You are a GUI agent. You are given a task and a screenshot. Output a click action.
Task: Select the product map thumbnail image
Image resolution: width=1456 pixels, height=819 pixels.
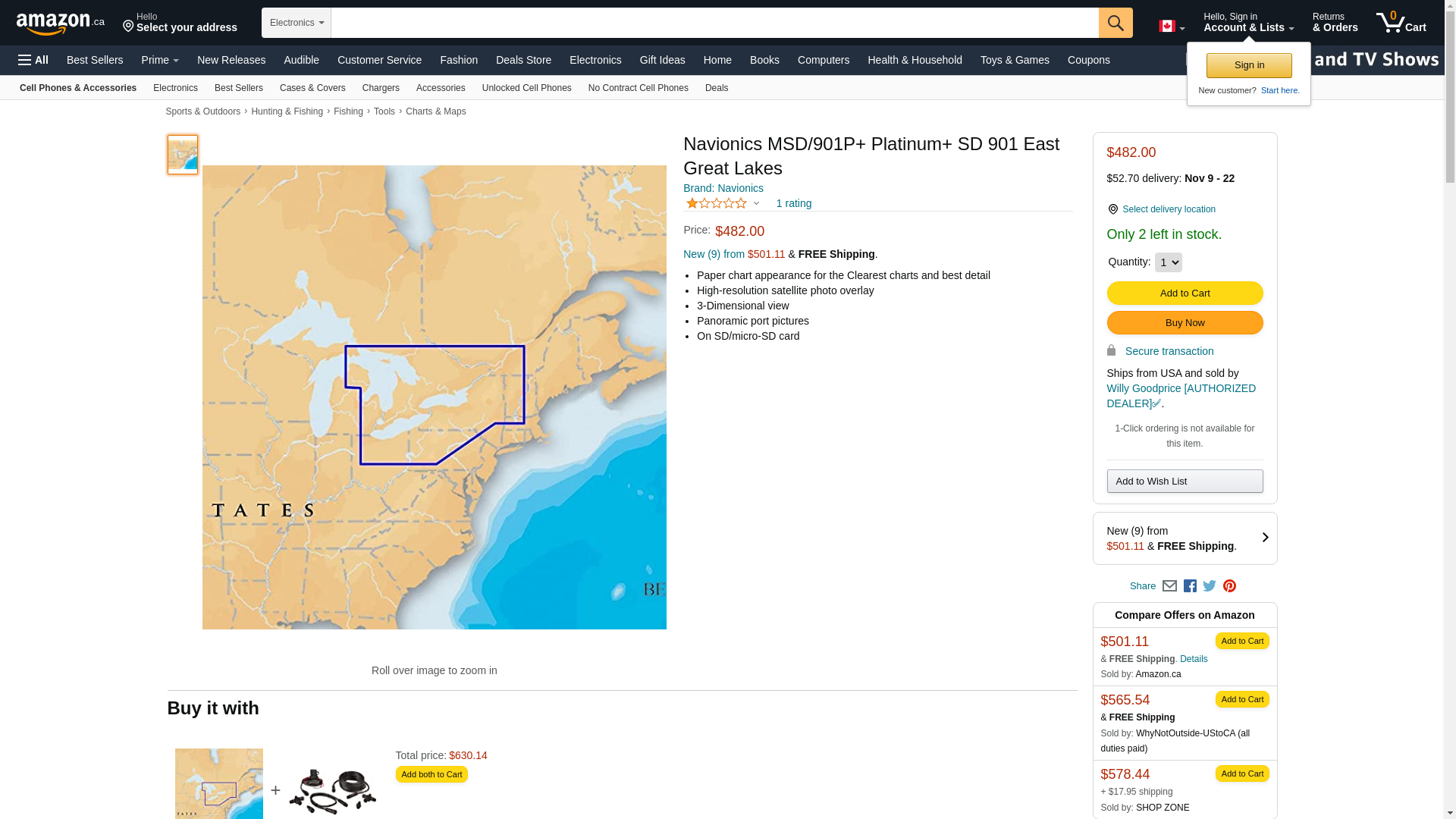pyautogui.click(x=183, y=155)
